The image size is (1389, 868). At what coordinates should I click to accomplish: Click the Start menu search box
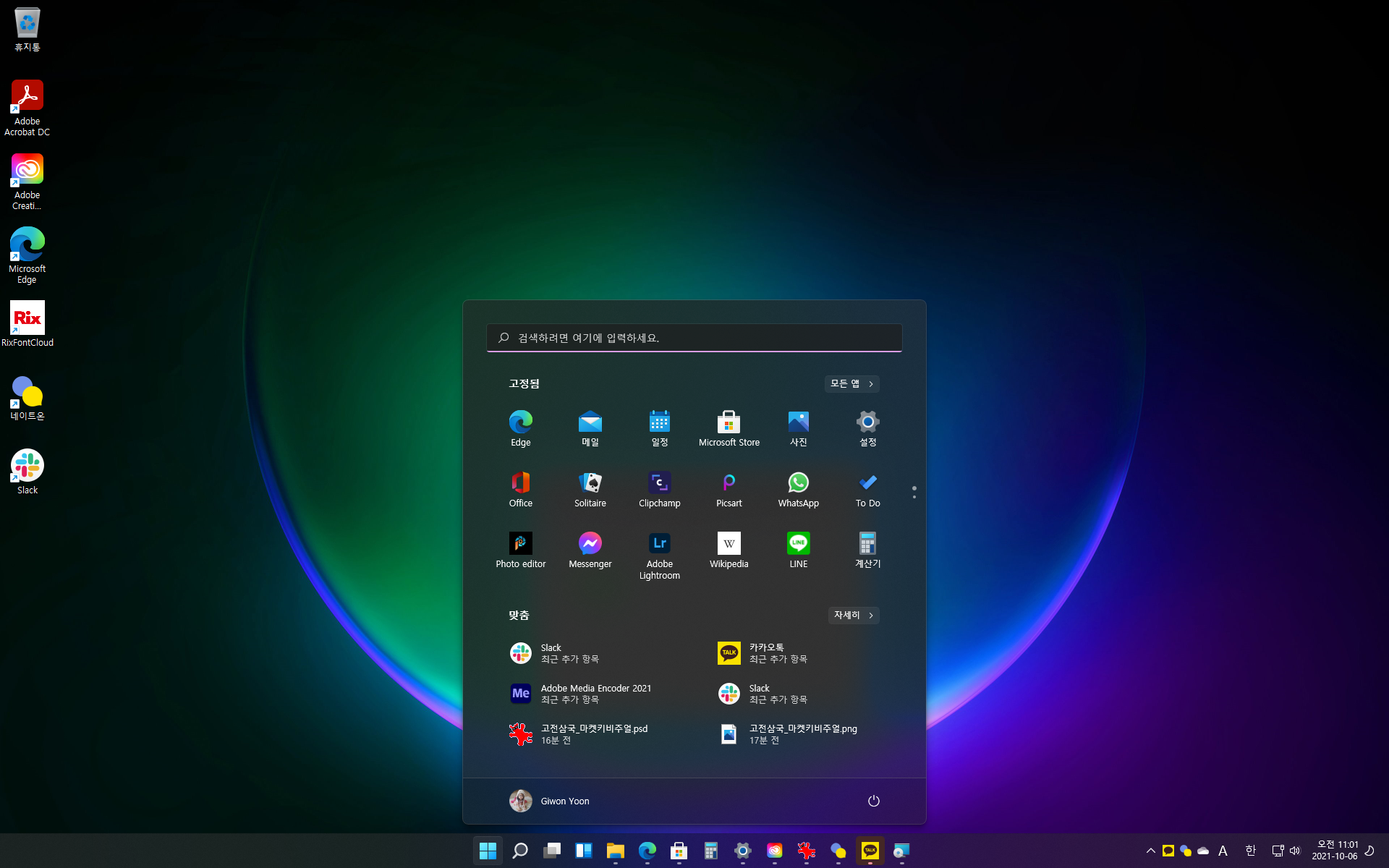tap(694, 338)
